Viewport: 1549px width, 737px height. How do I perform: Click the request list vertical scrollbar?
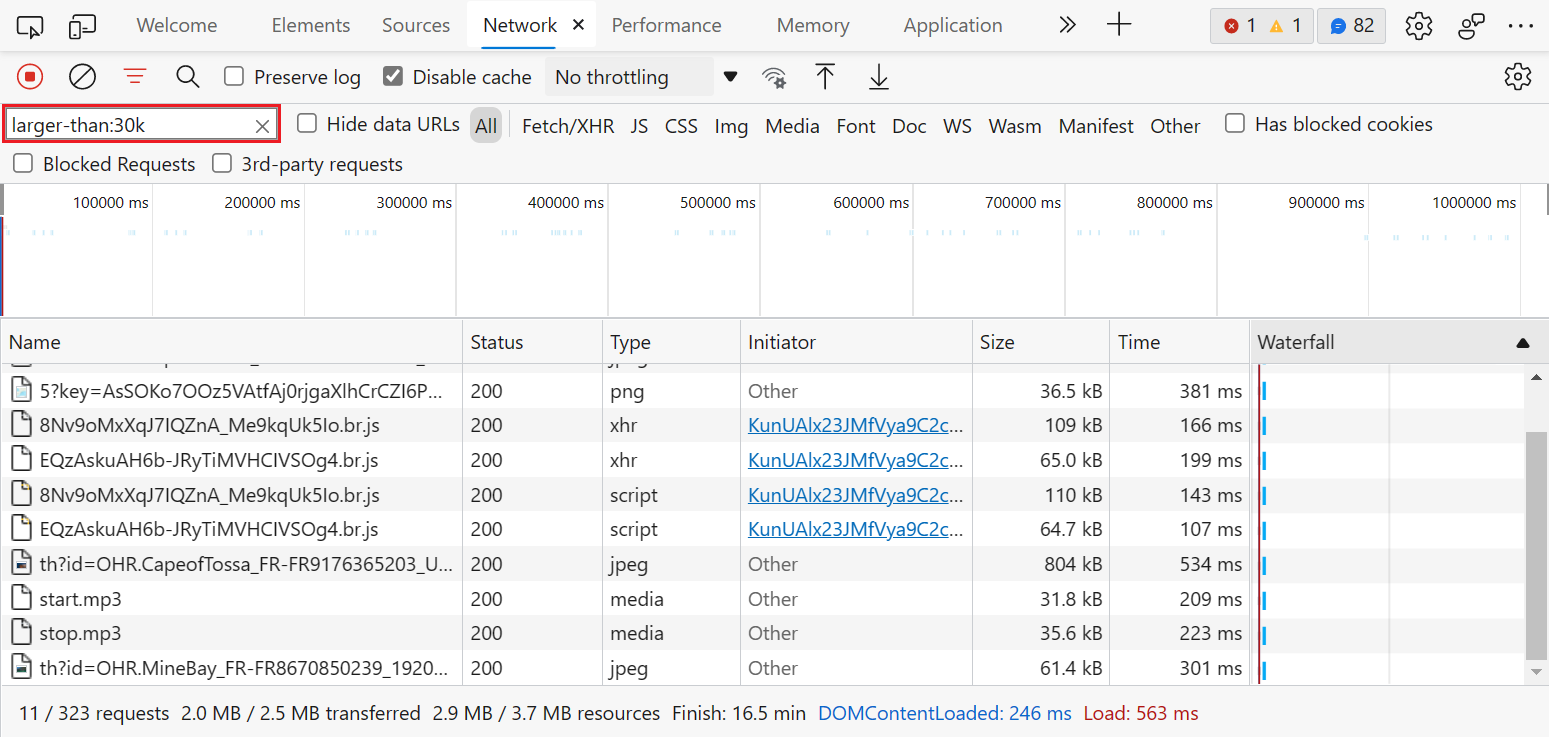point(1538,545)
